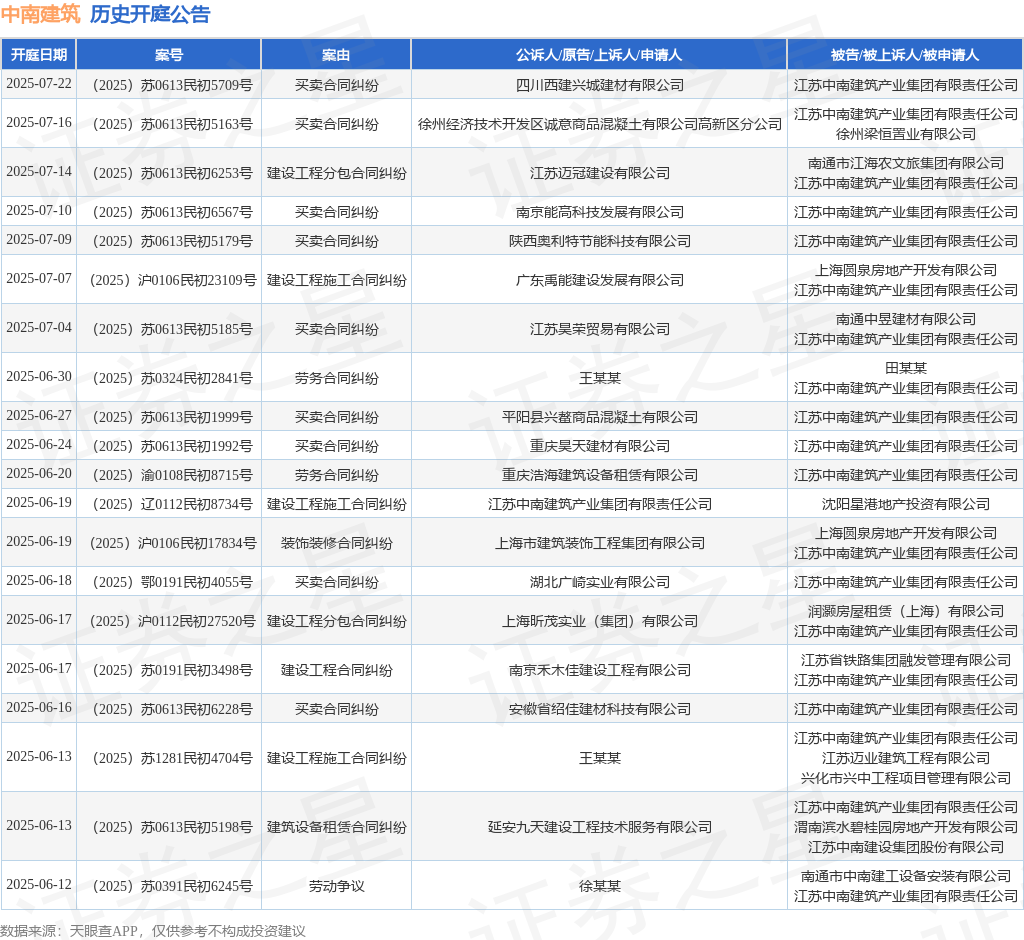Click plaintiff 平阳县兴鳌商品混凝土有限公司

[x=600, y=417]
